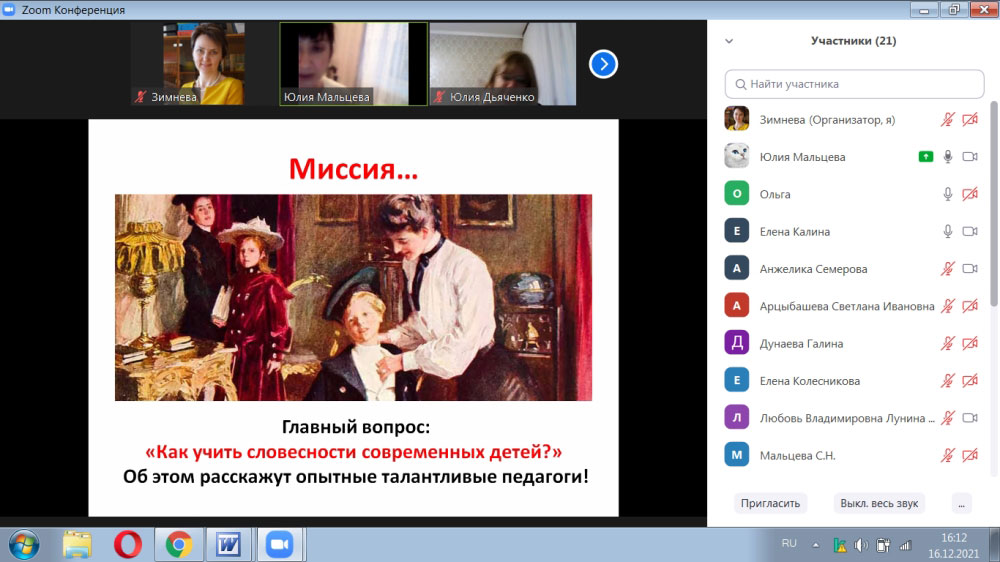Click Арцыбашева Светлана Ивановна's muted mic icon

point(948,306)
